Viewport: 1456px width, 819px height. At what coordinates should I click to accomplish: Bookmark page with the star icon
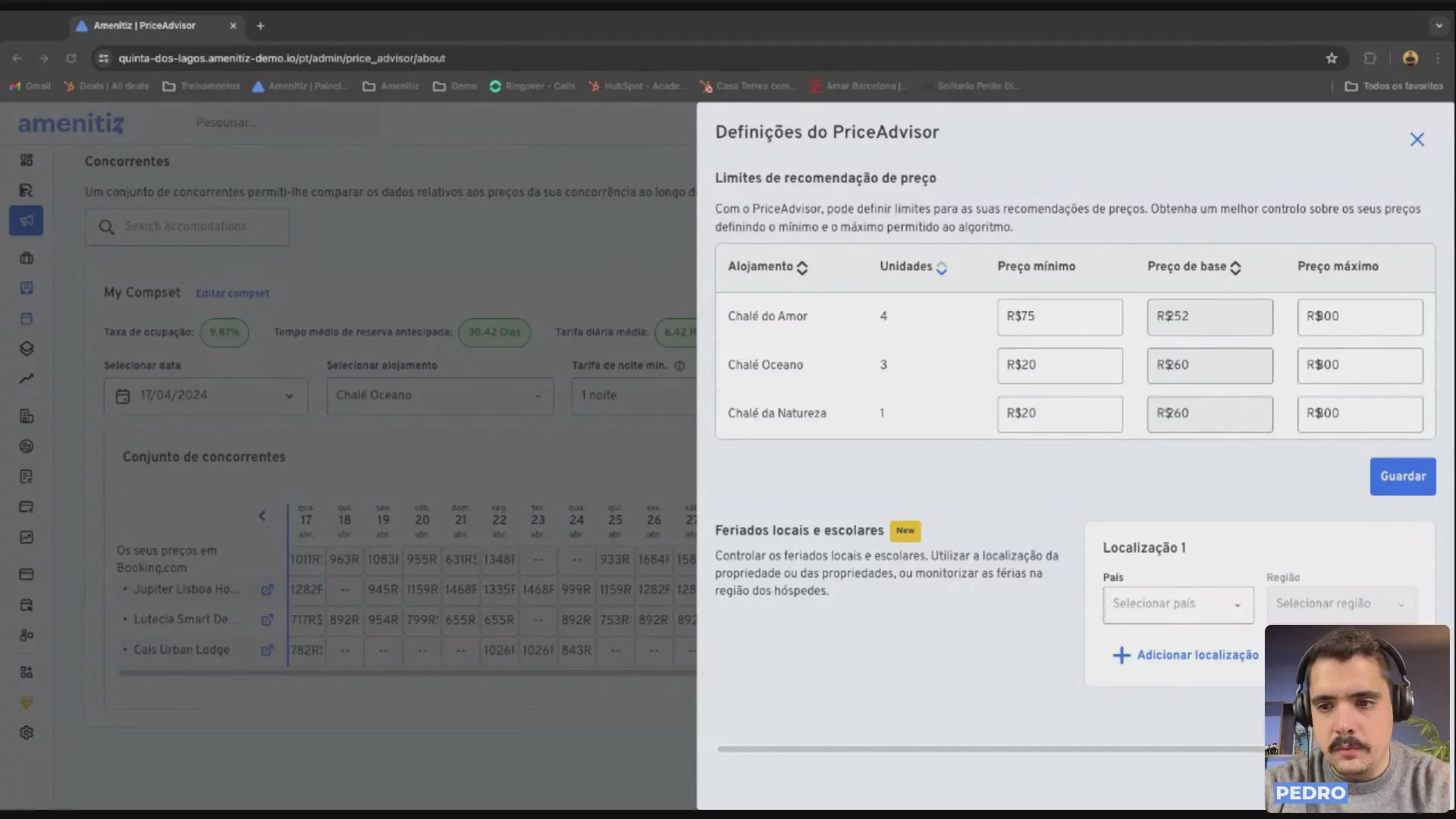pyautogui.click(x=1332, y=58)
